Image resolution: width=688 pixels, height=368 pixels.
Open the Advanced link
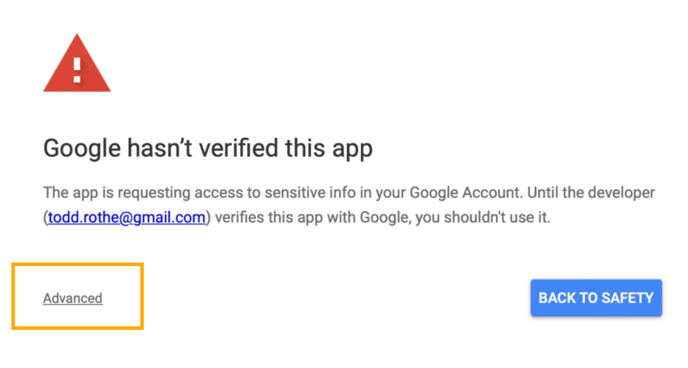pyautogui.click(x=73, y=298)
